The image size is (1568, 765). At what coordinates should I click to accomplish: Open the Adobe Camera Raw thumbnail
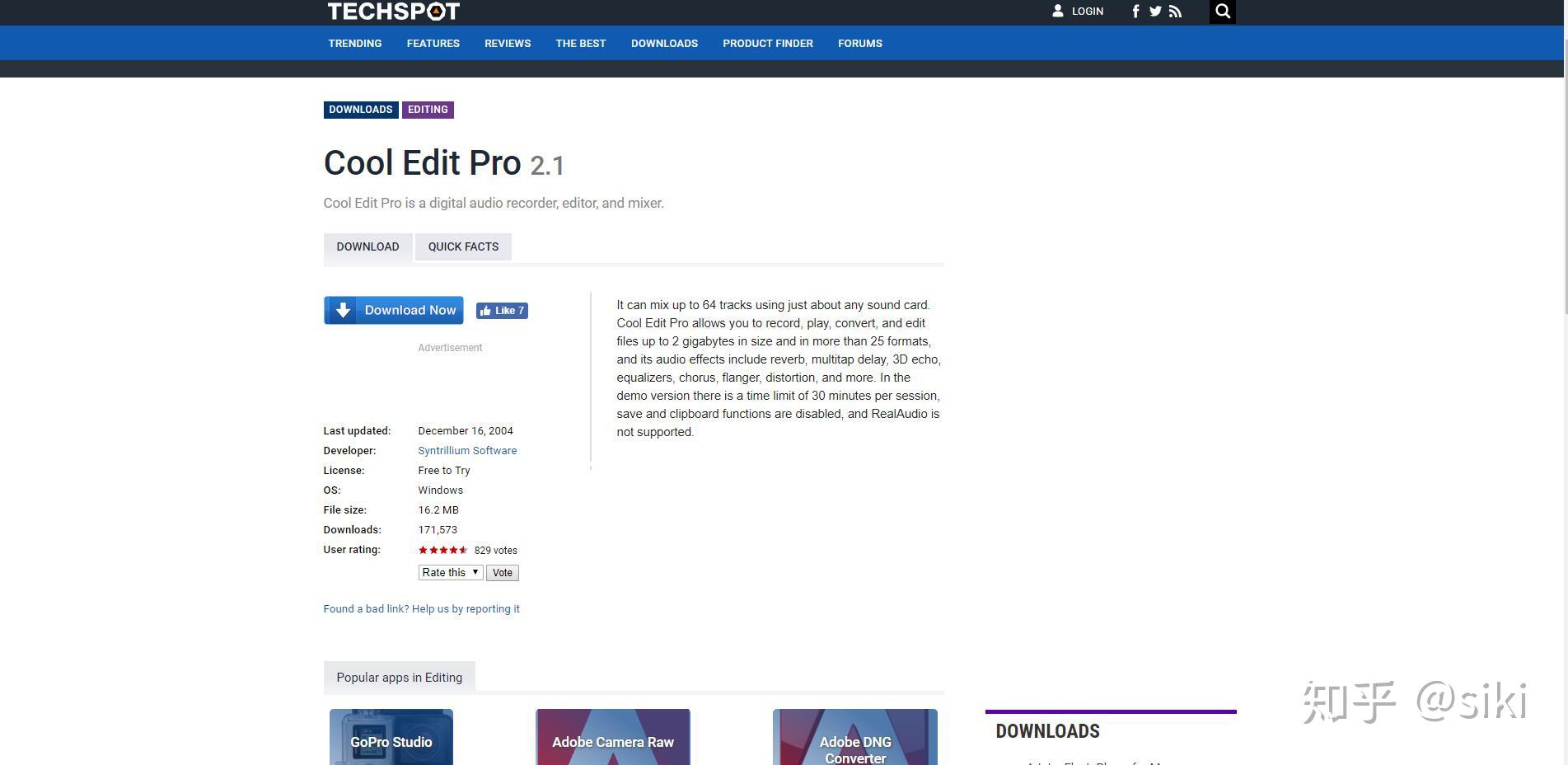(x=613, y=737)
